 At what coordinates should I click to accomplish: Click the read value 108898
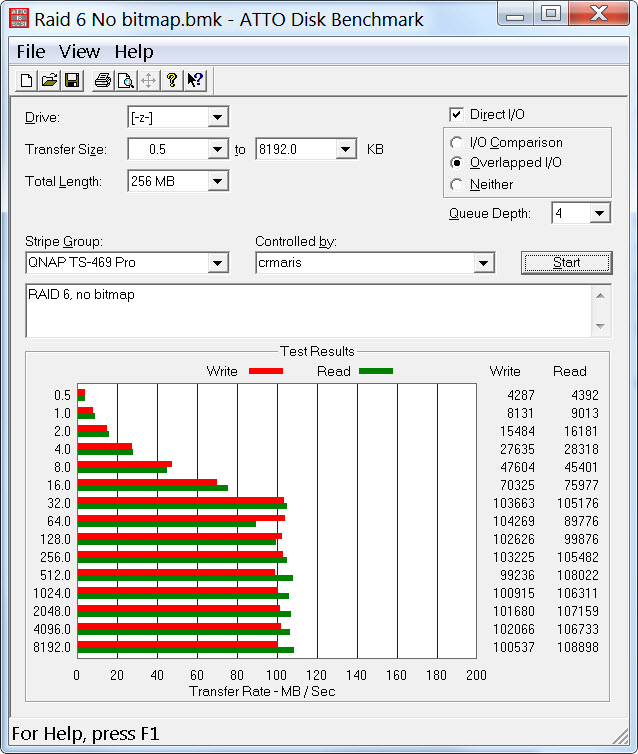point(577,647)
